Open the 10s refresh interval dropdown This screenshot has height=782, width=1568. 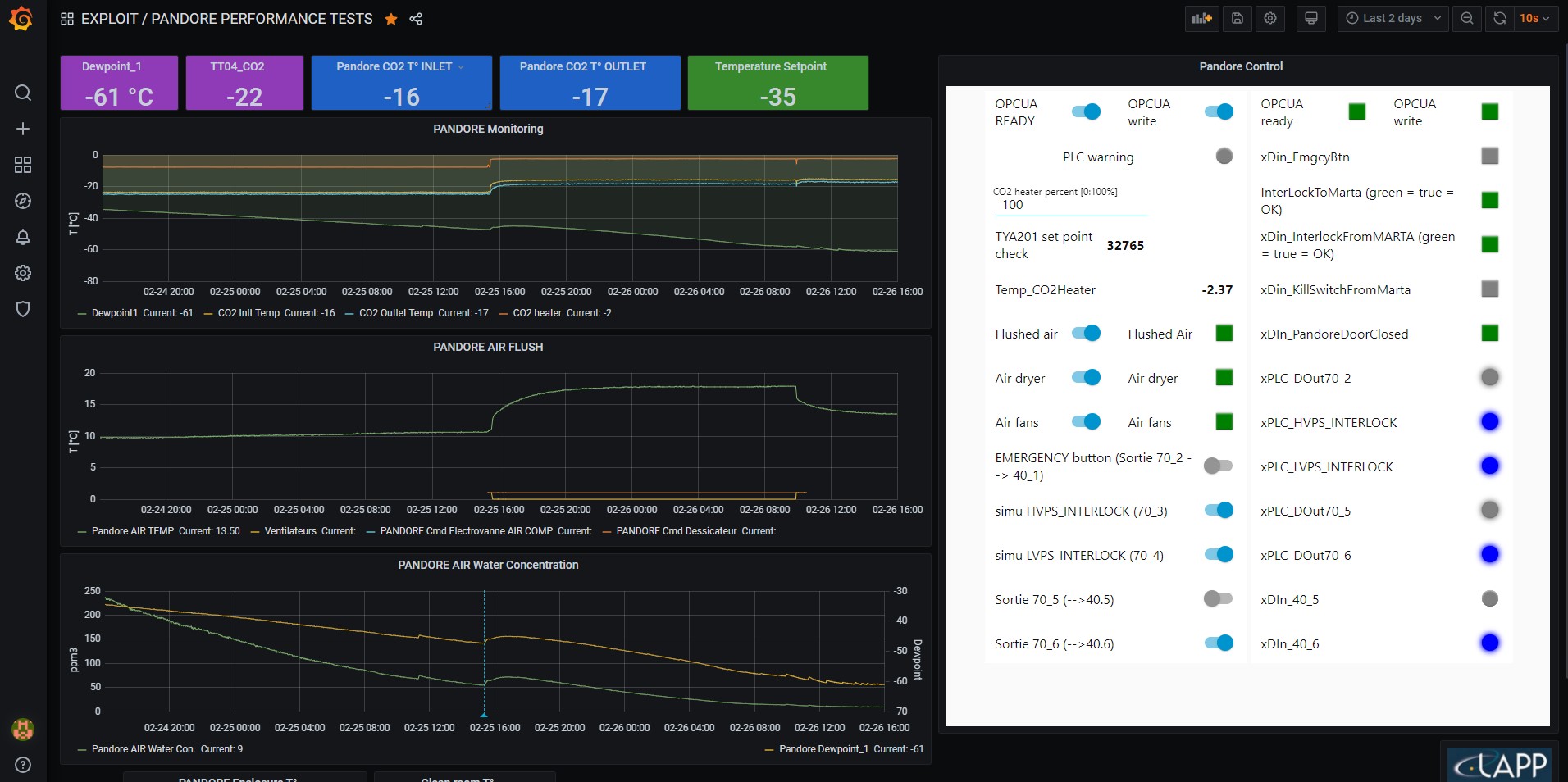(x=1534, y=18)
